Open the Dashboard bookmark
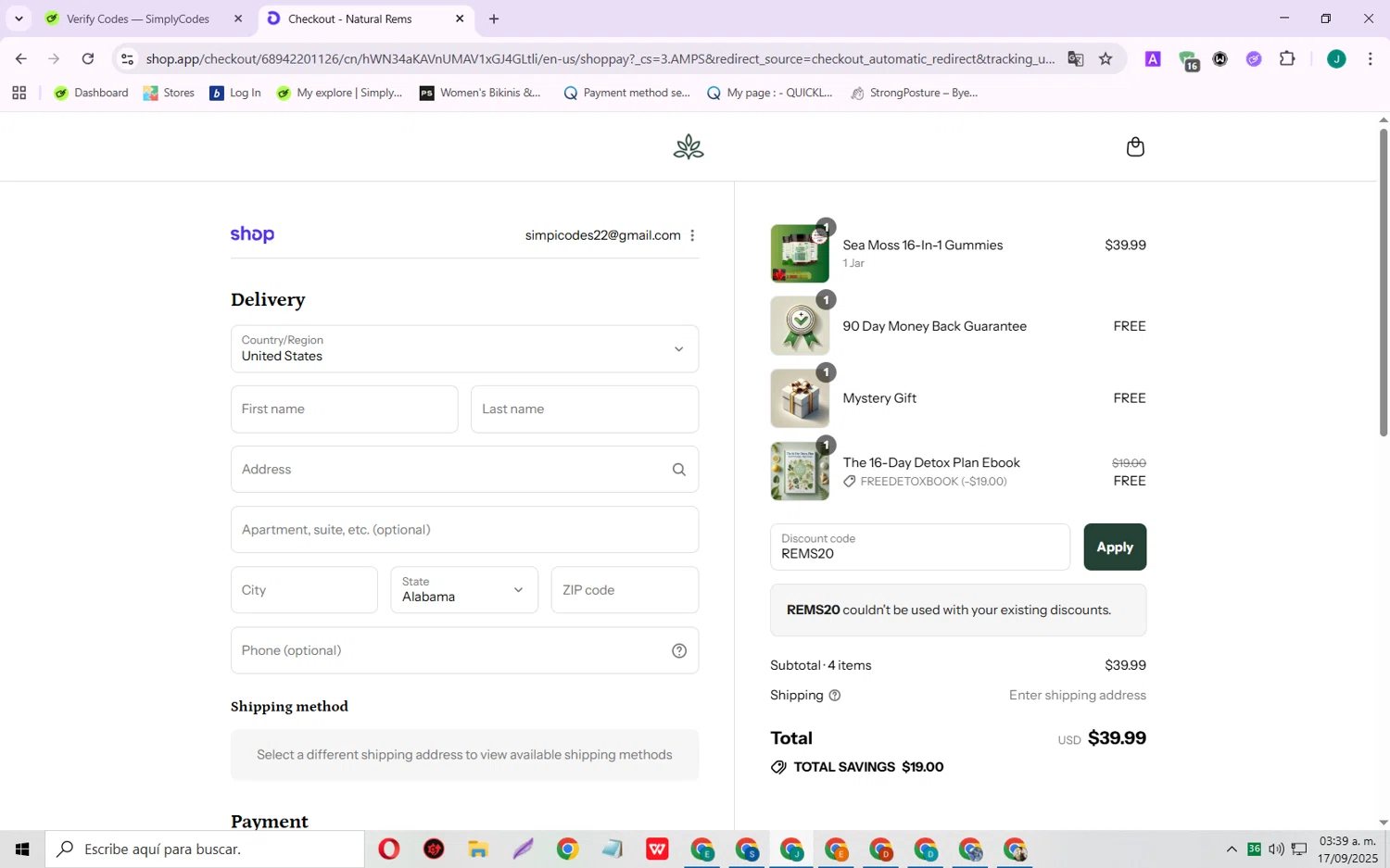Screen dimensions: 1390x868 (x=91, y=93)
